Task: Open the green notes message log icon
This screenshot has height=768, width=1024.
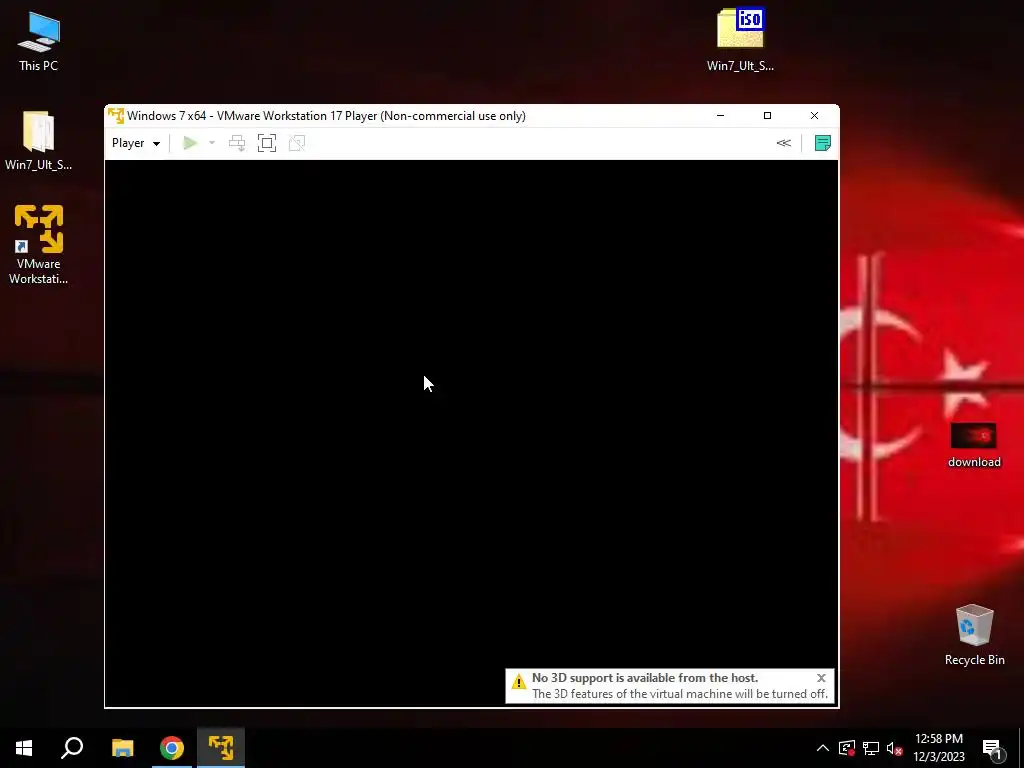Action: point(823,143)
